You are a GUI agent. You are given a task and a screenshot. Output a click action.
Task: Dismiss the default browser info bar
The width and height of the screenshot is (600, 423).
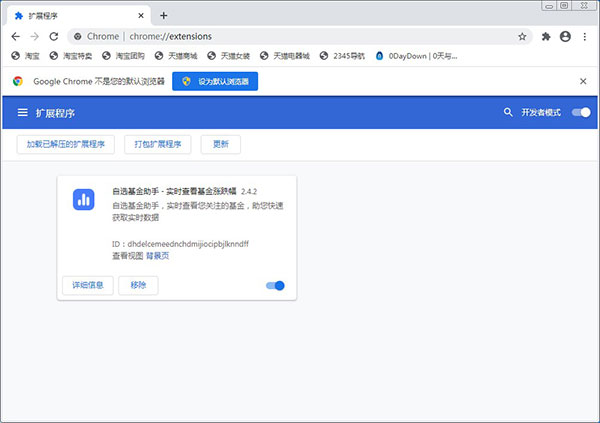click(583, 81)
